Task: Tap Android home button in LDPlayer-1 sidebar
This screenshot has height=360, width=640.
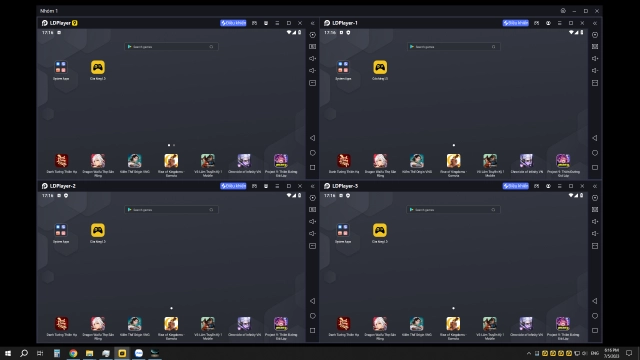Action: tap(595, 153)
